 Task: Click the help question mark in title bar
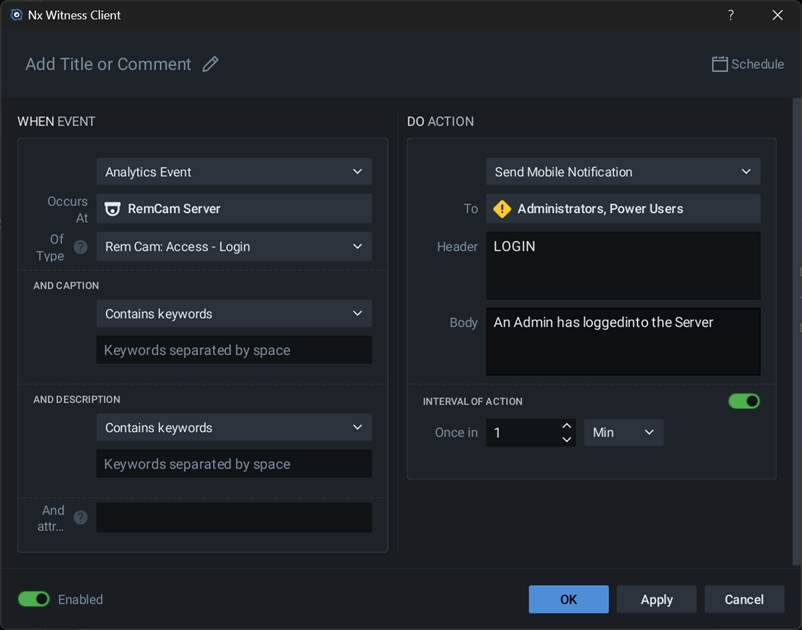730,15
